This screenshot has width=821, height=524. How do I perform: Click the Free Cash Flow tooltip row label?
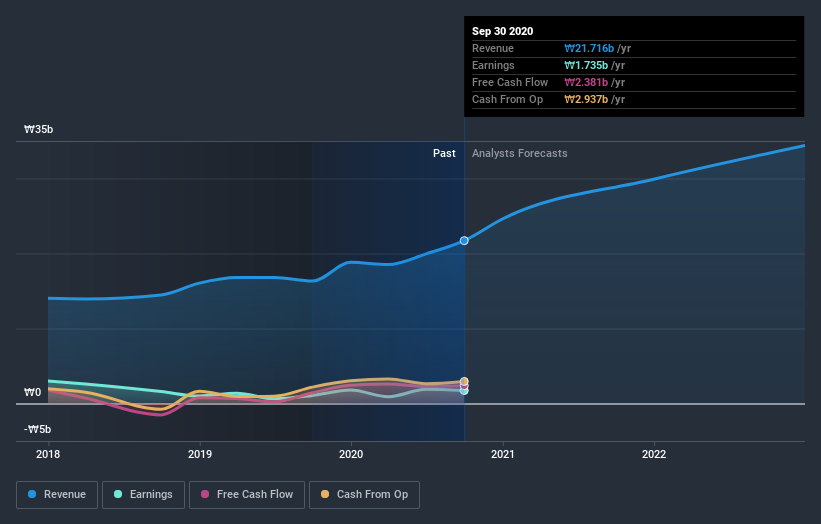point(510,82)
